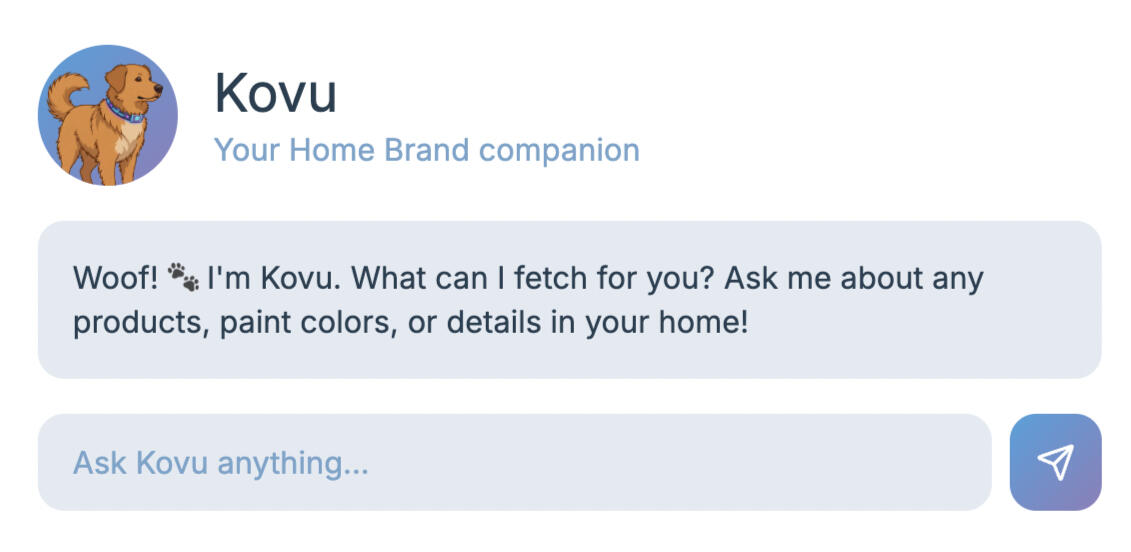1131x552 pixels.
Task: Click the word "companion" in the subtitle
Action: click(558, 150)
